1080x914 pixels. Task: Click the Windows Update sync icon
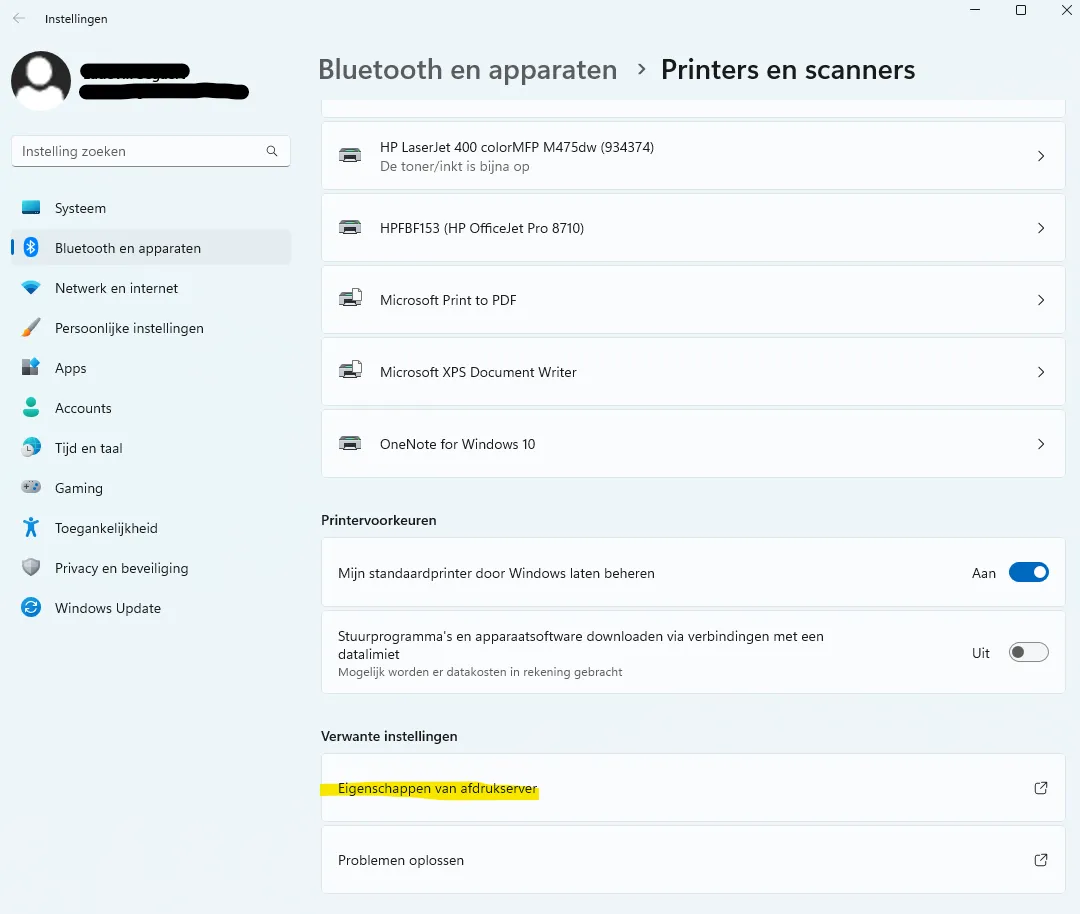coord(31,607)
